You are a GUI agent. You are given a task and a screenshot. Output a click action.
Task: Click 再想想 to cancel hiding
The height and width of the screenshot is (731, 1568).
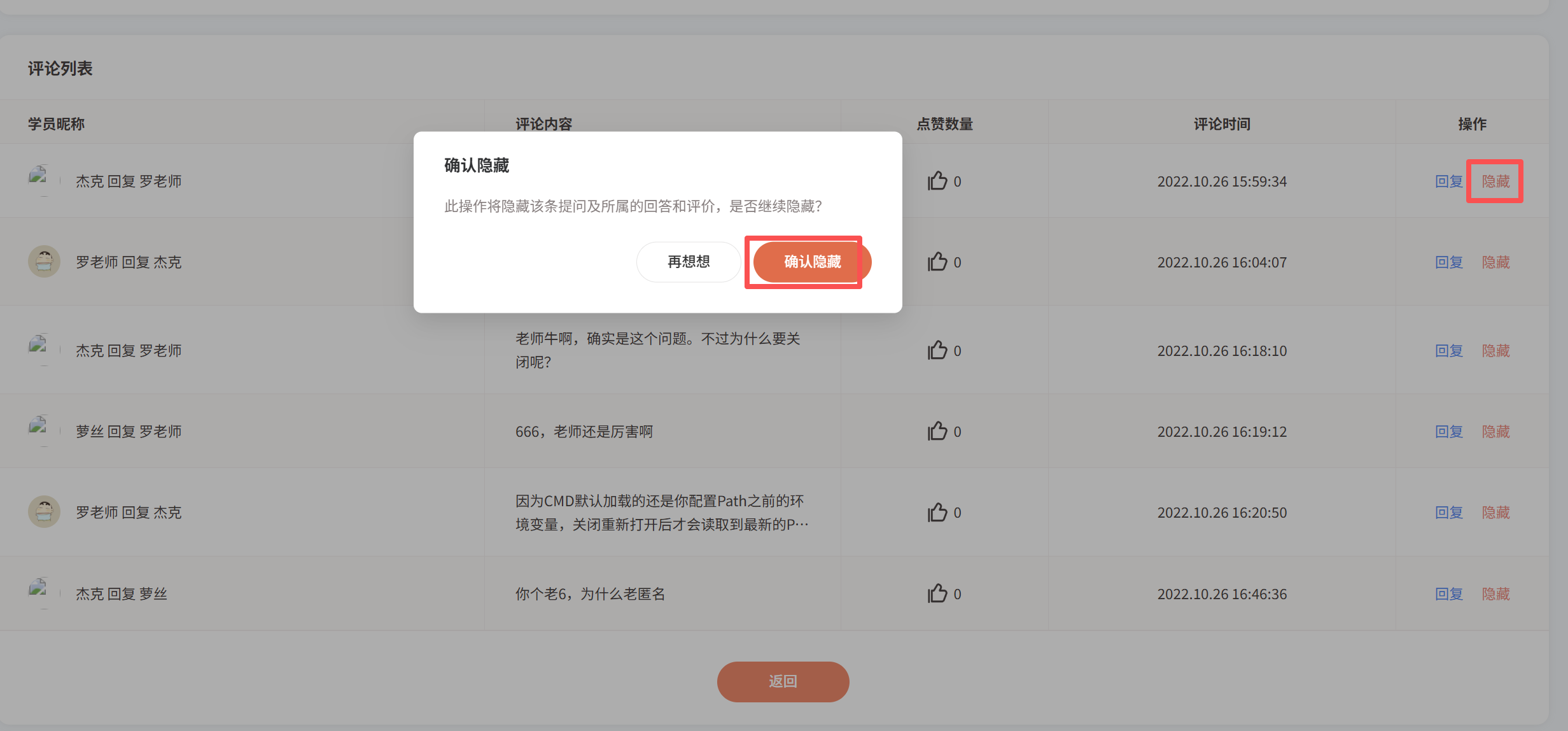point(688,262)
